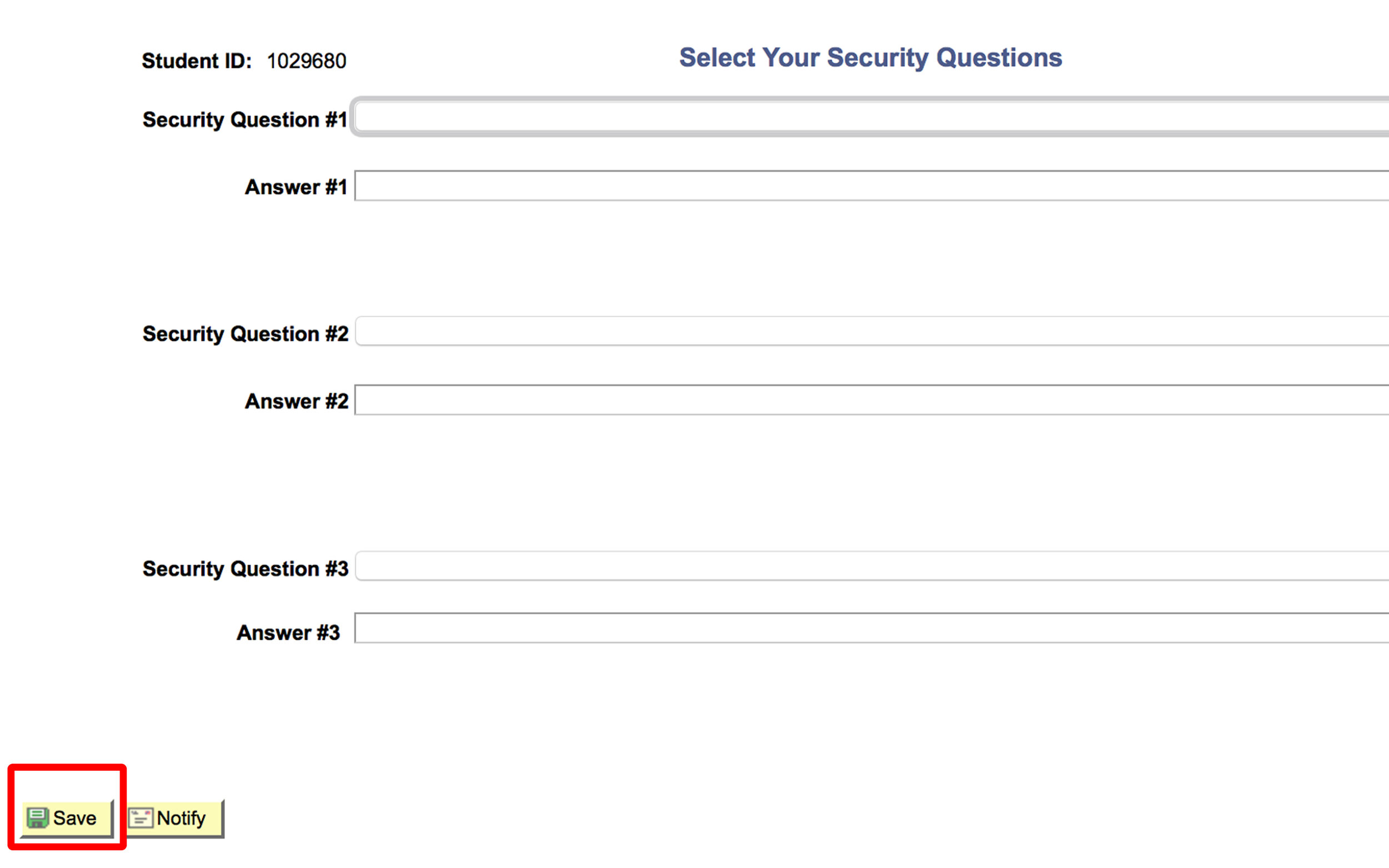Click the Security Question #2 label
Screen dimensions: 1389x868
click(x=245, y=334)
